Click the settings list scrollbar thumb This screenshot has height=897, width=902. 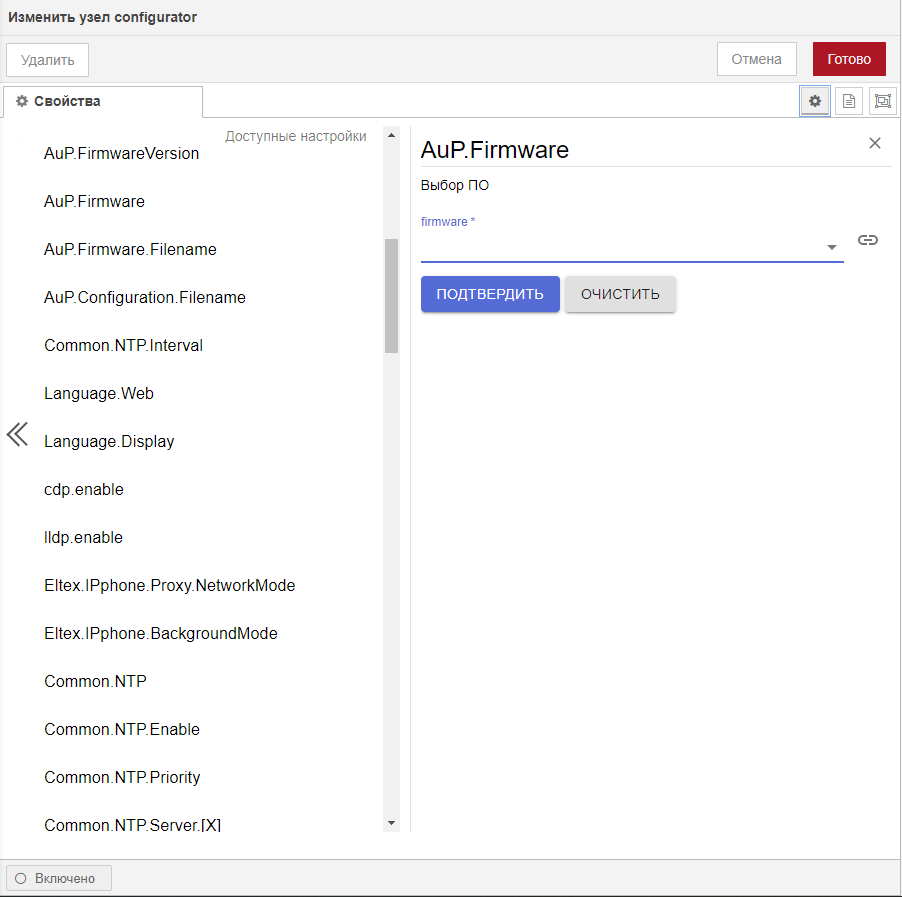[x=391, y=295]
